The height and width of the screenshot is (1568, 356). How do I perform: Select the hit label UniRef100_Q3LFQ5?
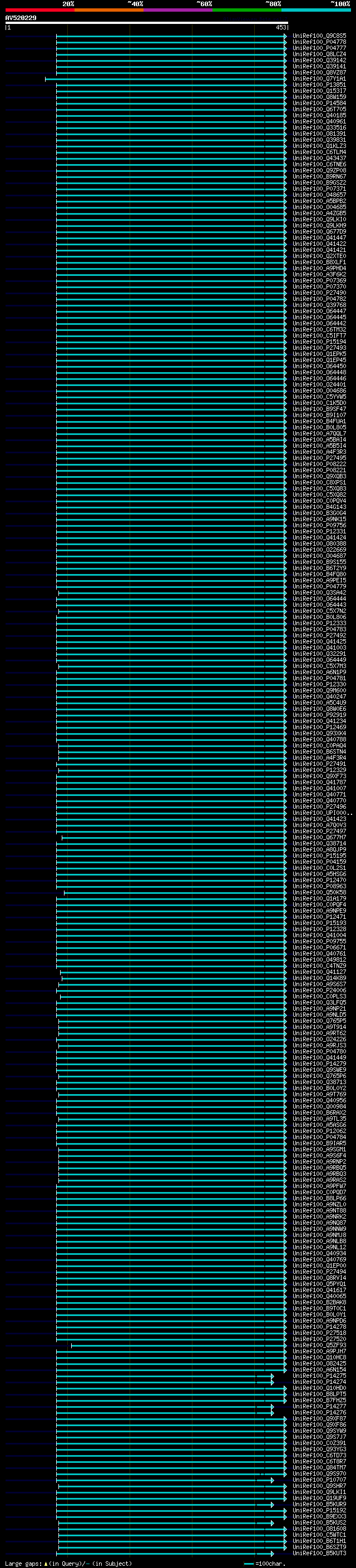pyautogui.click(x=319, y=1002)
